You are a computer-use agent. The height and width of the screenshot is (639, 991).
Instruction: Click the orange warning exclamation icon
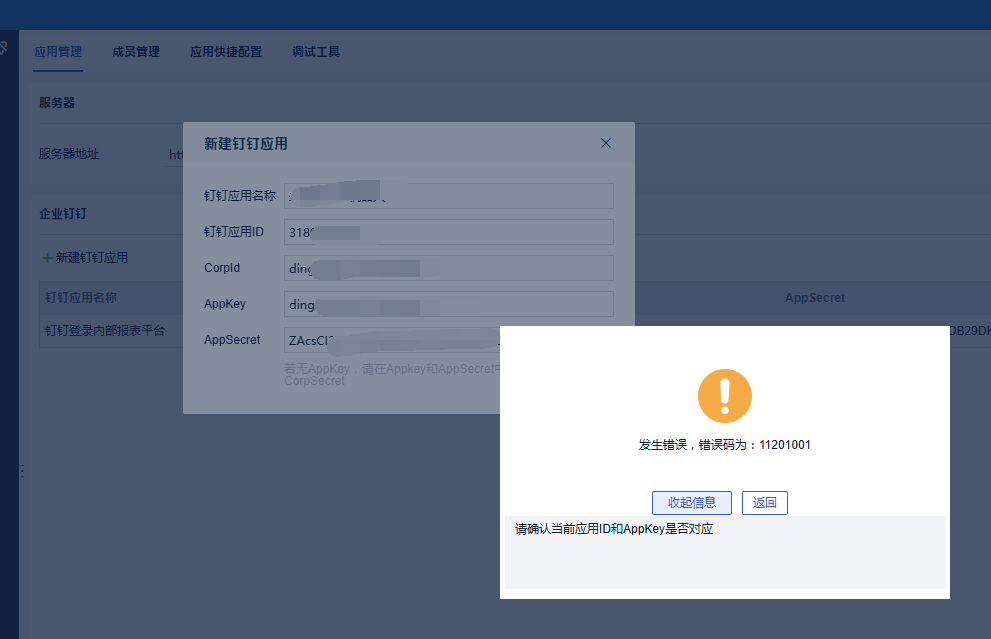[x=725, y=396]
